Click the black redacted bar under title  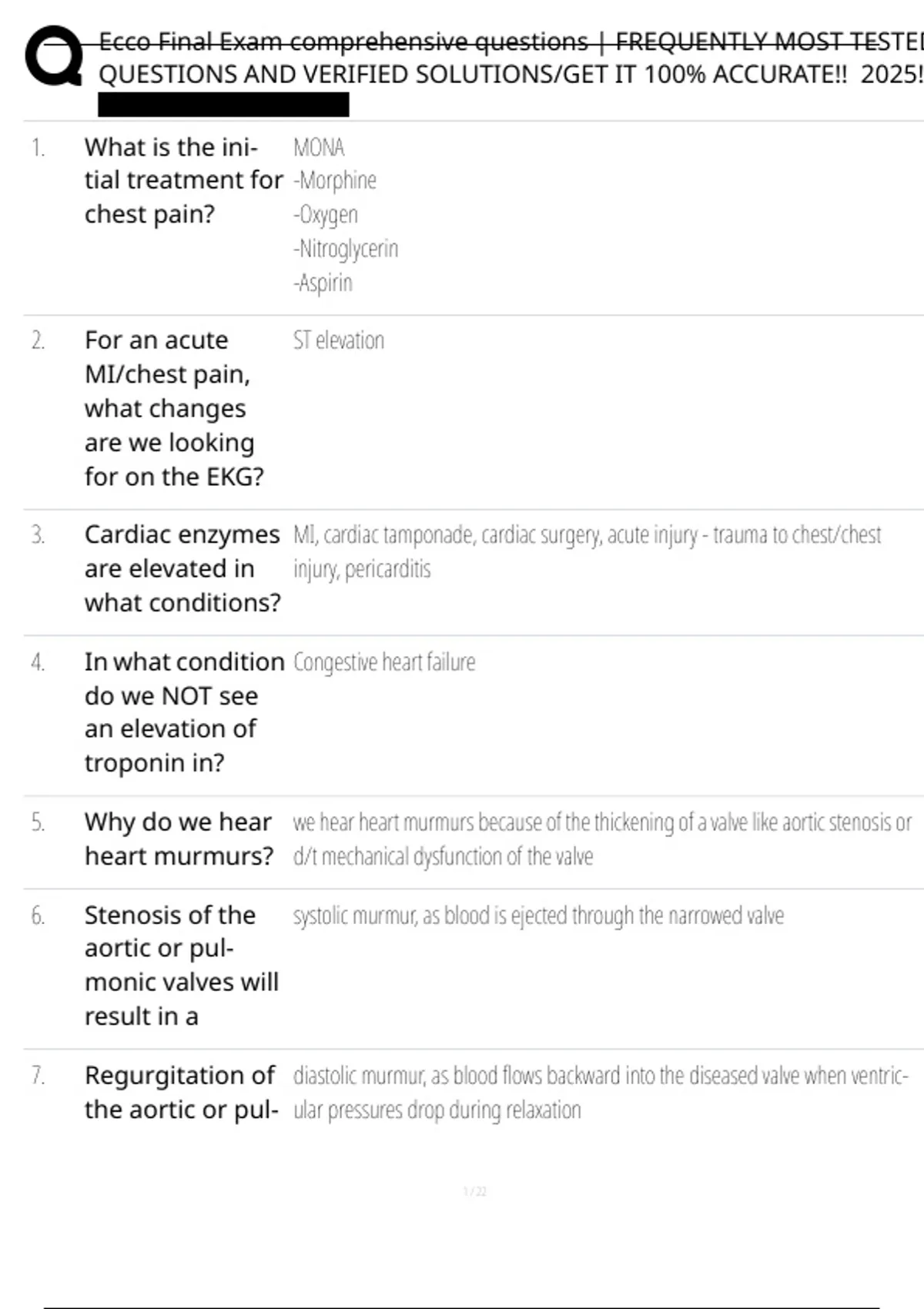tap(223, 104)
